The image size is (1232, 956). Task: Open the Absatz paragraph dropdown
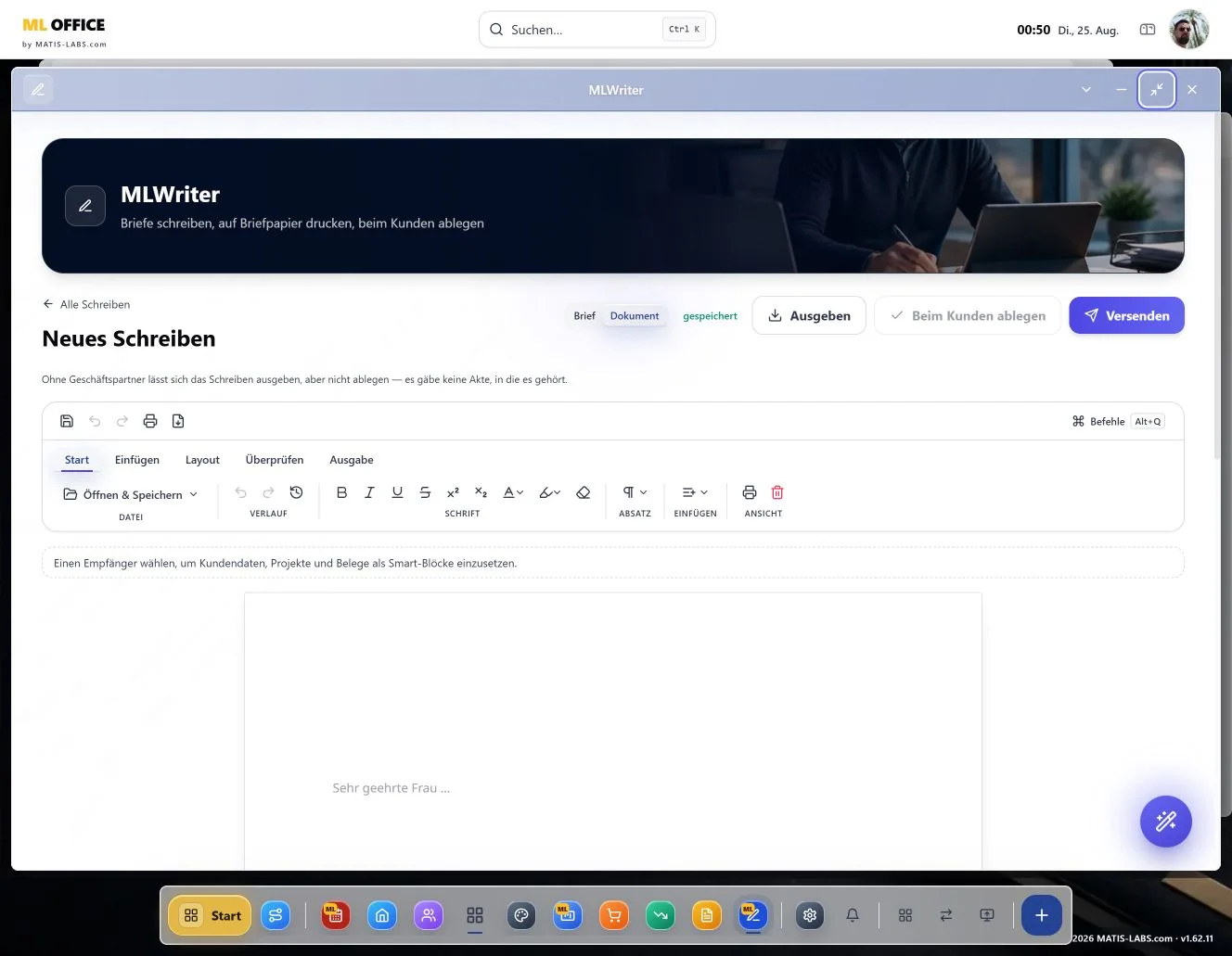click(x=635, y=492)
